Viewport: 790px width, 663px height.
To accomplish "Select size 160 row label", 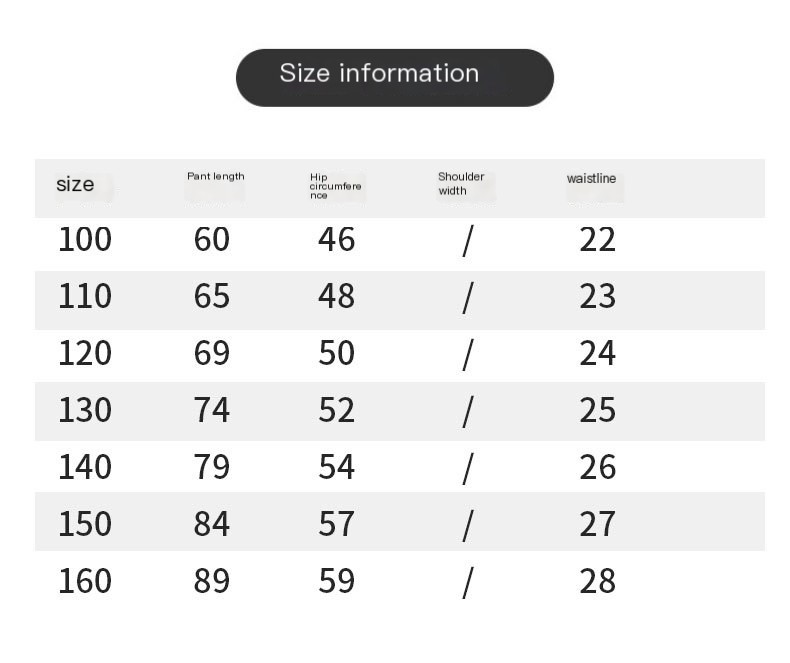I will (x=85, y=580).
